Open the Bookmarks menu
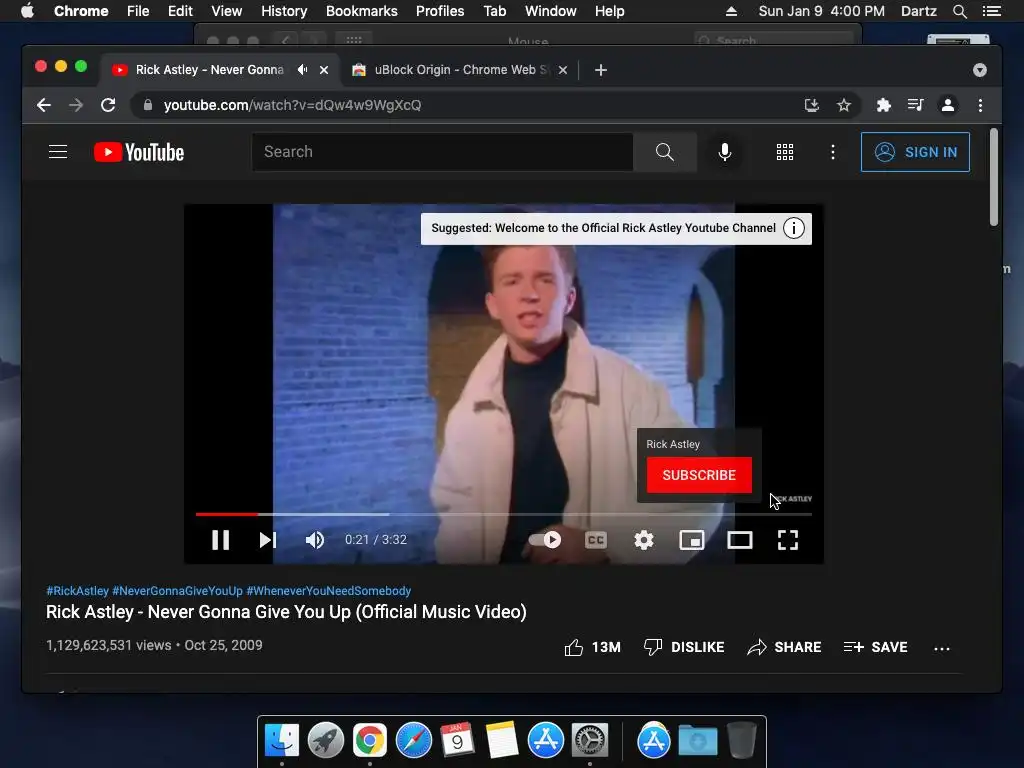The width and height of the screenshot is (1024, 768). click(362, 11)
